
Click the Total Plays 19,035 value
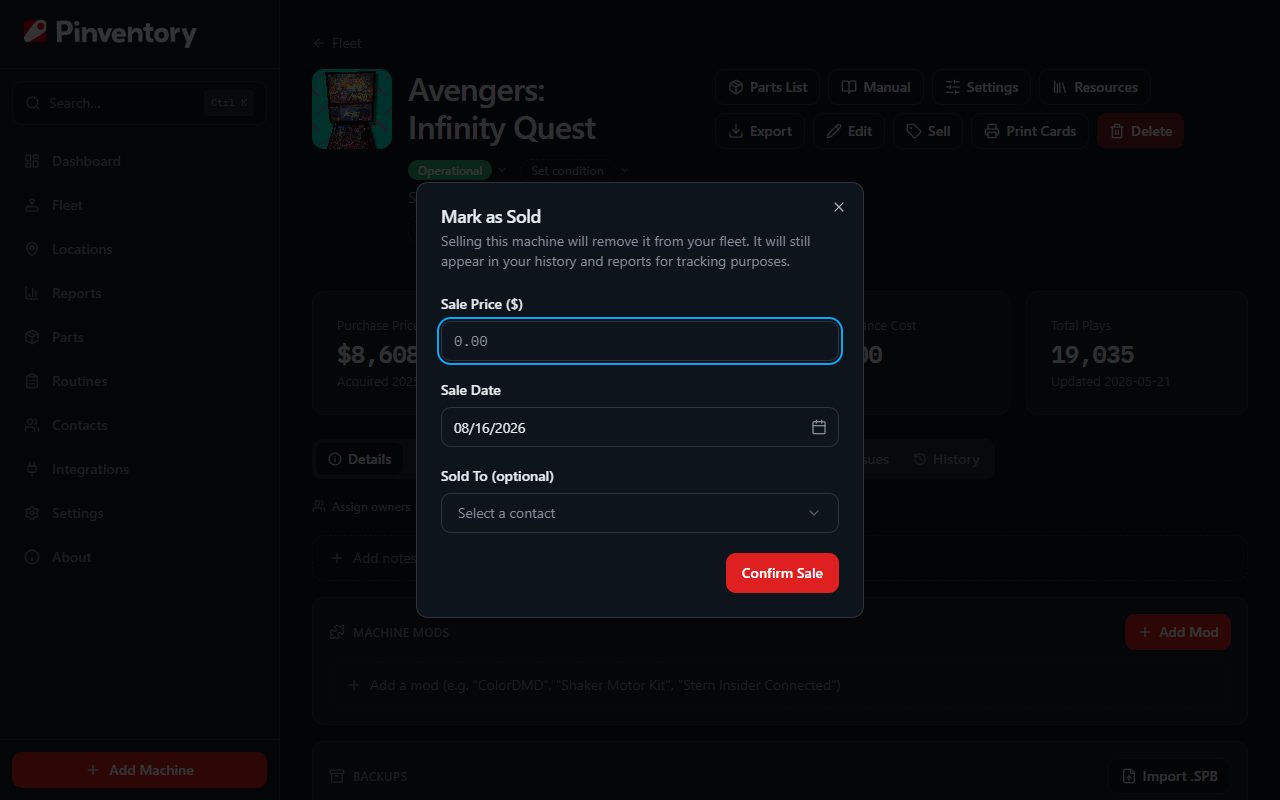tap(1092, 354)
